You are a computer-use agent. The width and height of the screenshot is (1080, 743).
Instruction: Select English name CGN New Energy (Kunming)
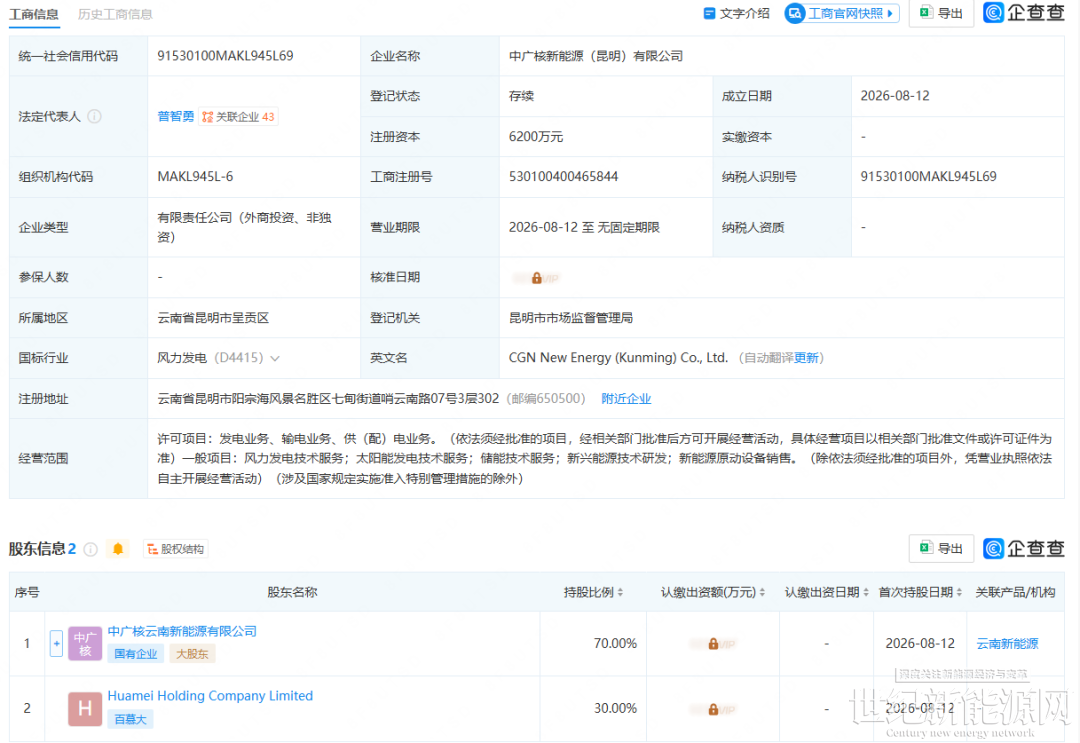[618, 358]
